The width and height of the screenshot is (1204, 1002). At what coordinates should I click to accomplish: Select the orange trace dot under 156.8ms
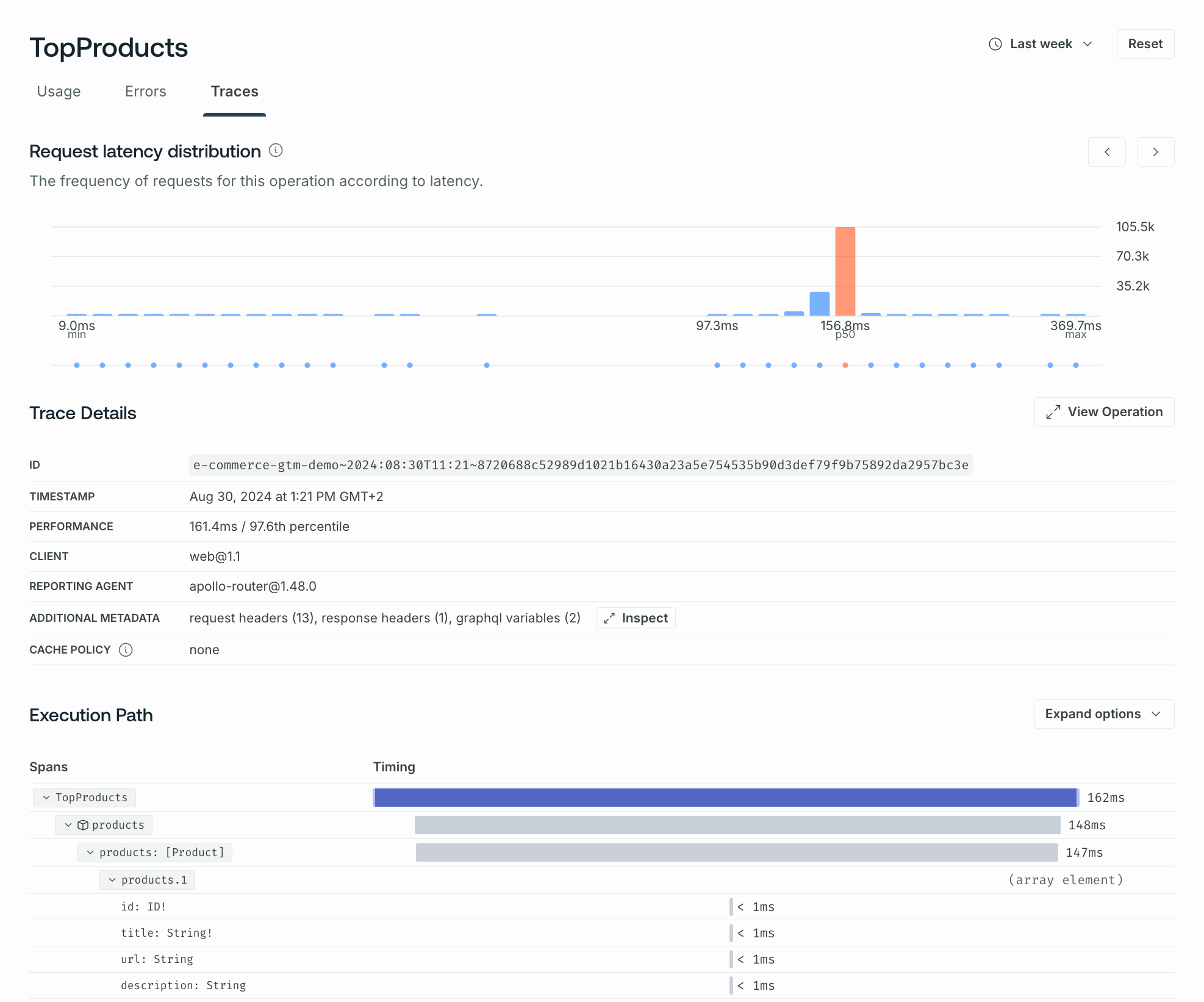[845, 365]
